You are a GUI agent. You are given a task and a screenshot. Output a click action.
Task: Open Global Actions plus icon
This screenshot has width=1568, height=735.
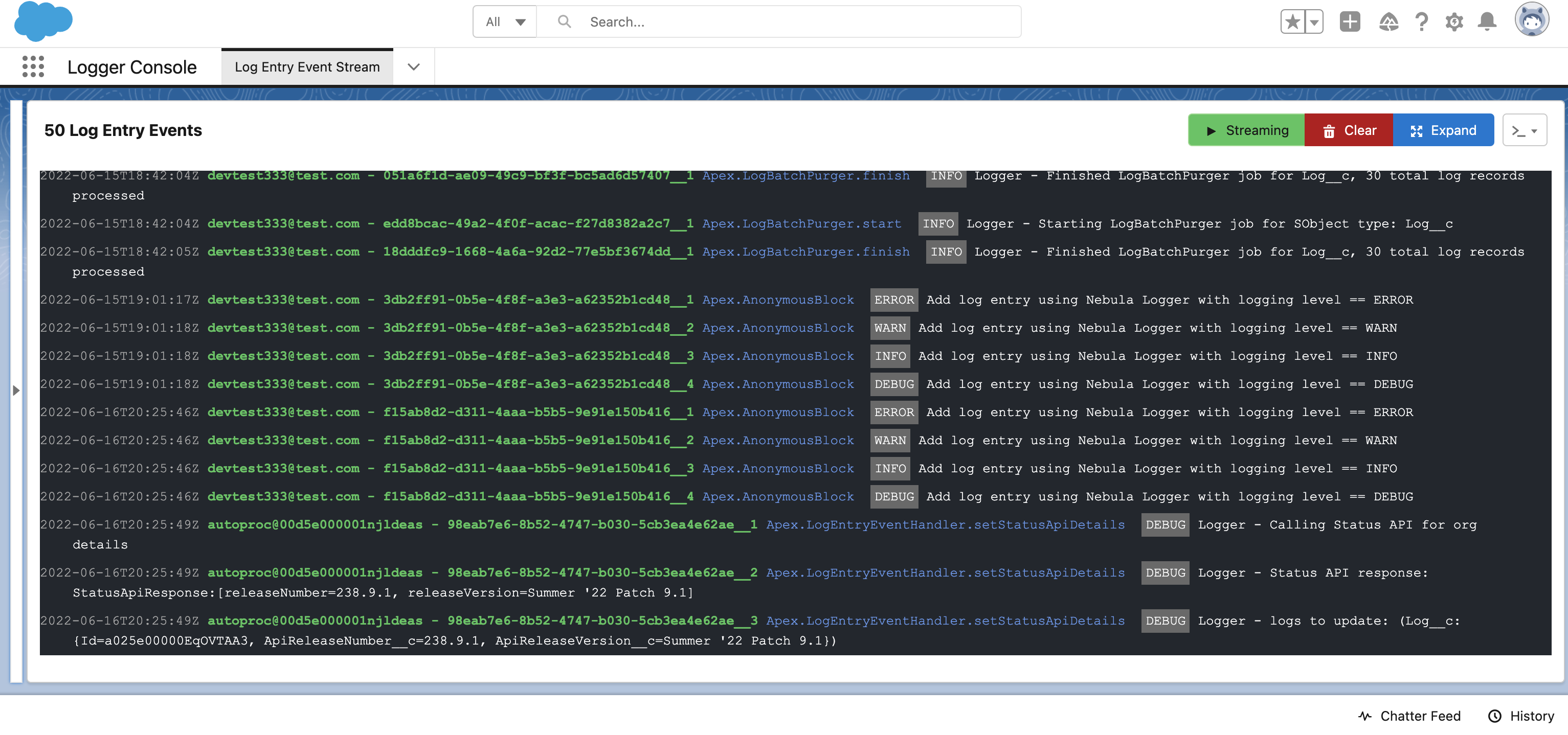(1350, 22)
